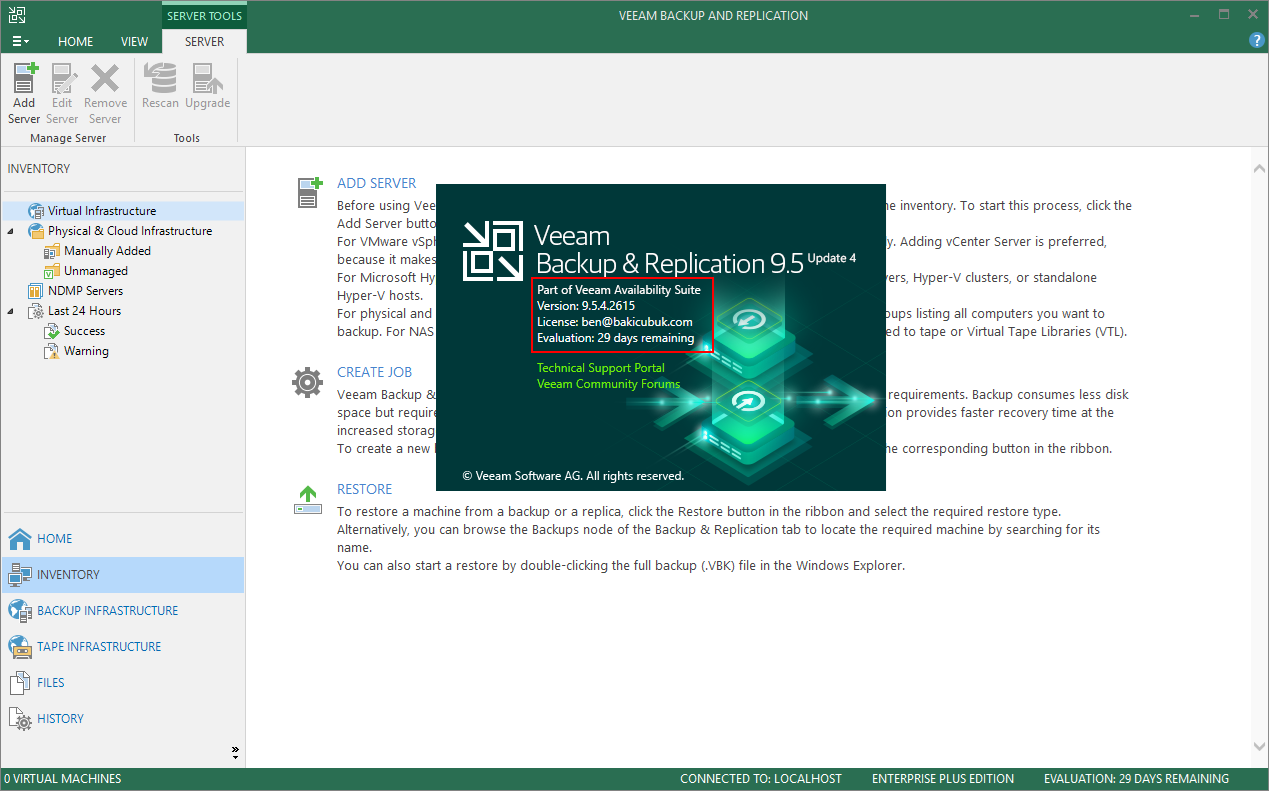The height and width of the screenshot is (791, 1269).
Task: Click the NDMP Servers node icon
Action: click(x=36, y=291)
